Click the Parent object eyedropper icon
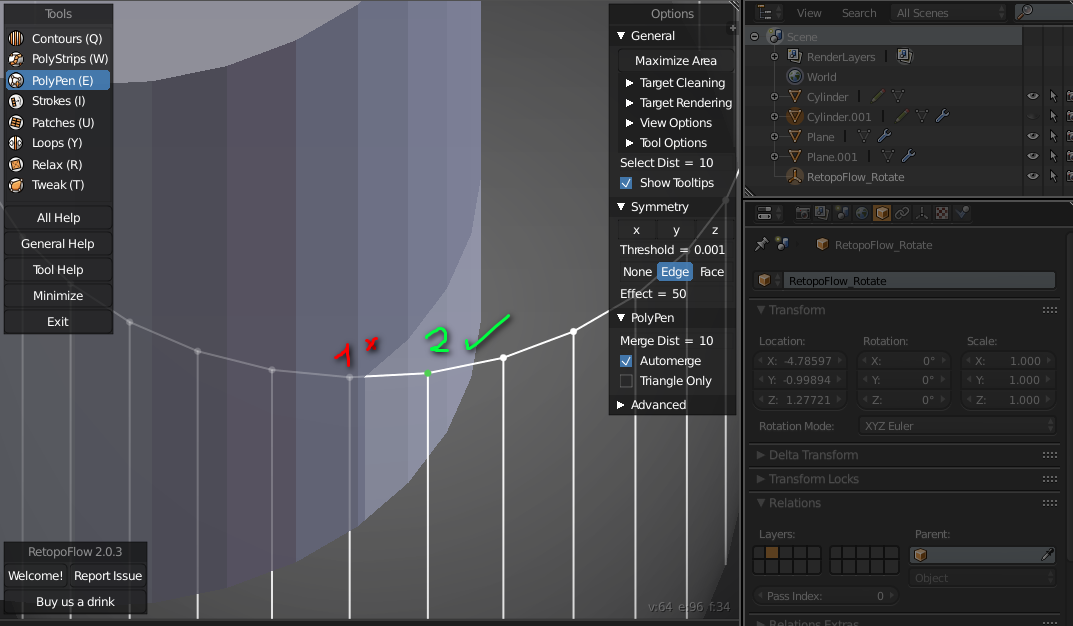 tap(1047, 555)
